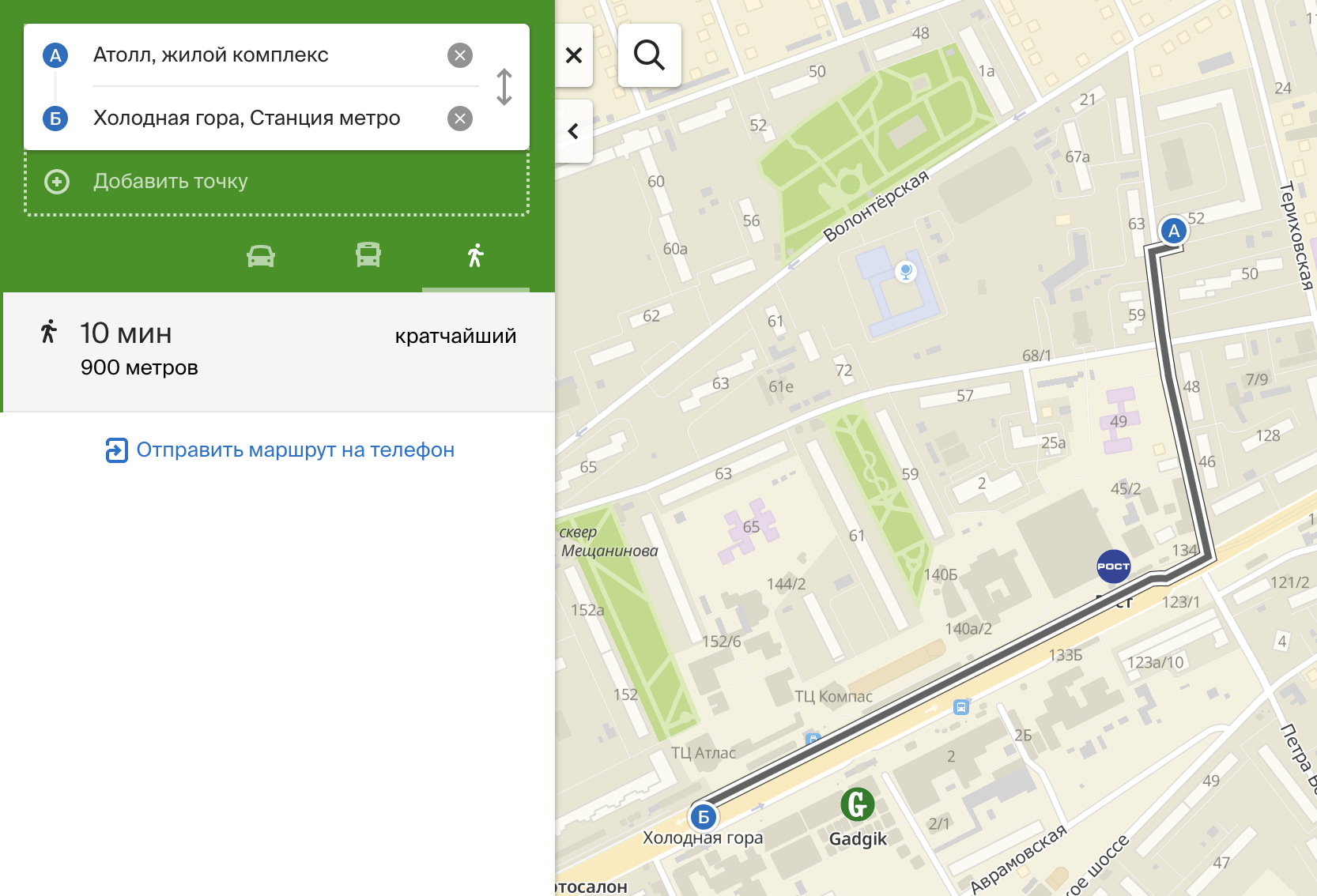The width and height of the screenshot is (1317, 896).
Task: Close the route panel with X
Action: click(574, 55)
